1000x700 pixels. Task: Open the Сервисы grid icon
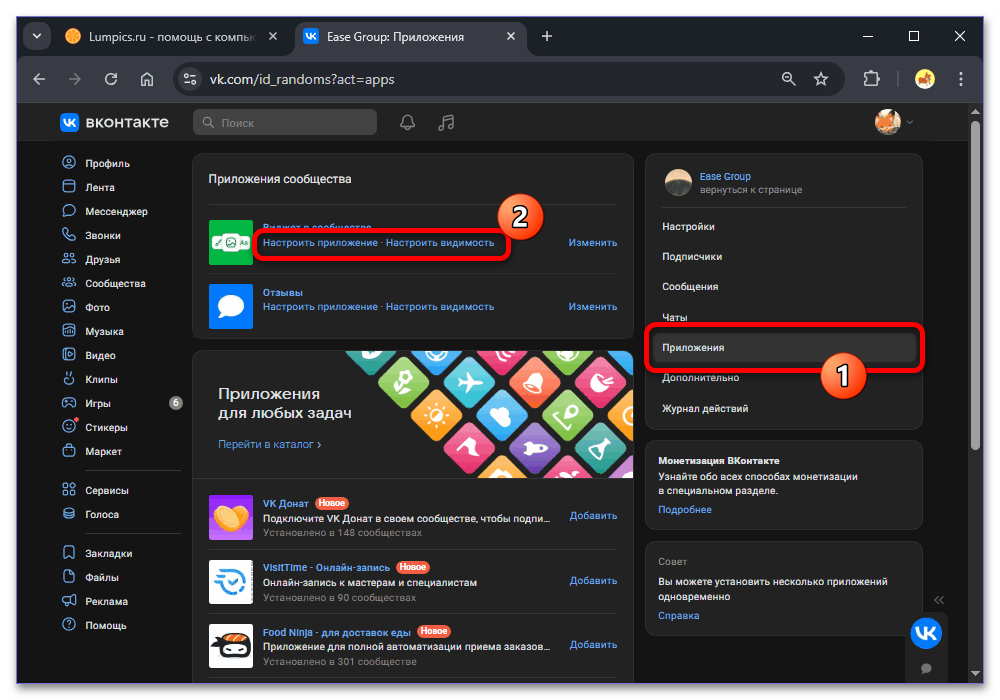69,490
